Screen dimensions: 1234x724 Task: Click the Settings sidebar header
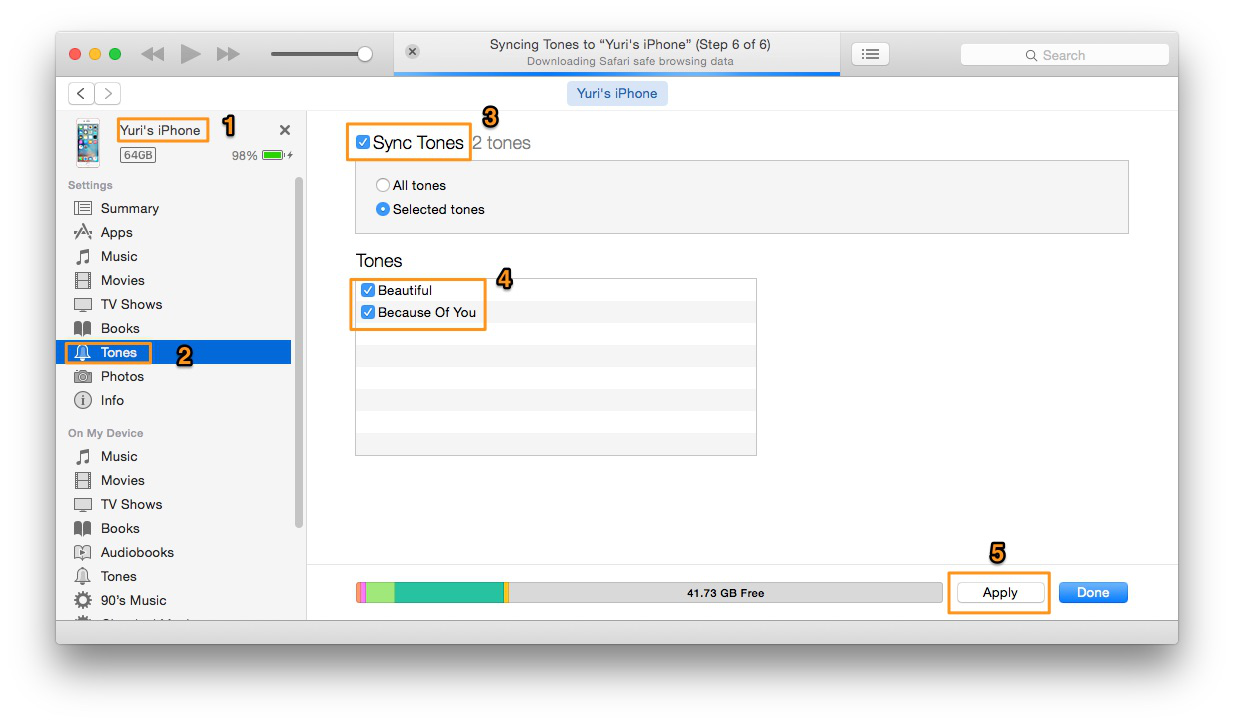90,185
